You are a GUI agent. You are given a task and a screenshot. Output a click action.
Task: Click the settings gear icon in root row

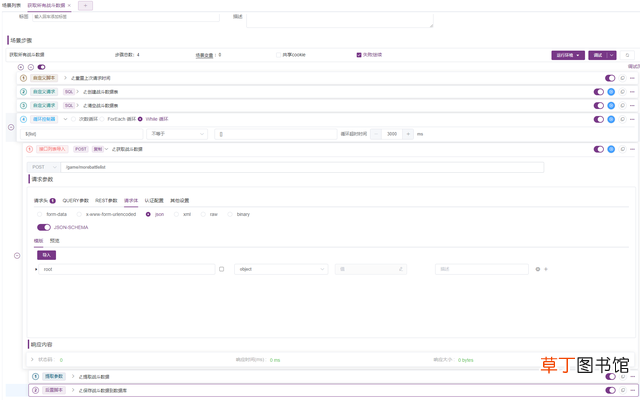(x=538, y=269)
